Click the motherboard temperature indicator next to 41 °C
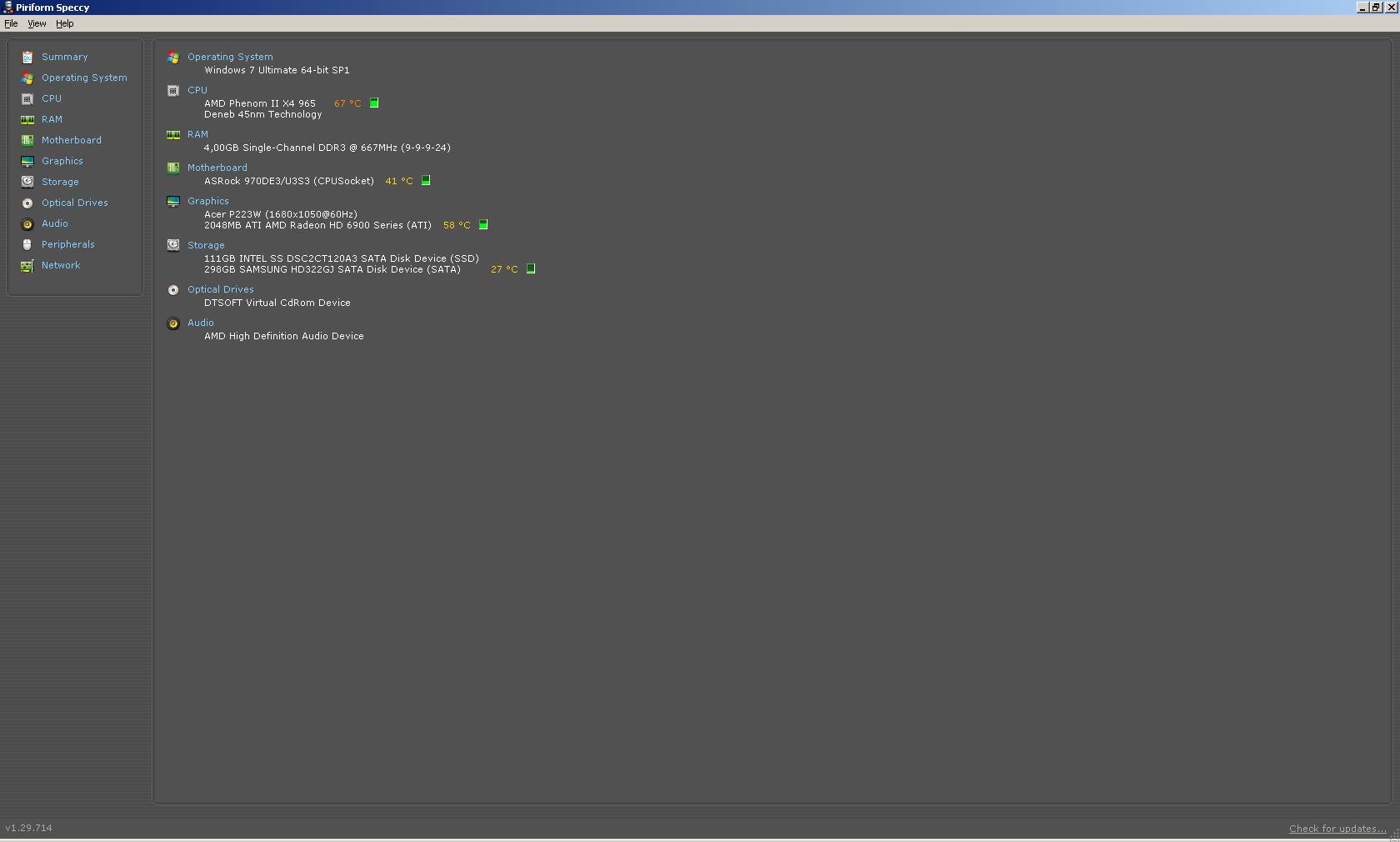The height and width of the screenshot is (842, 1400). tap(426, 181)
